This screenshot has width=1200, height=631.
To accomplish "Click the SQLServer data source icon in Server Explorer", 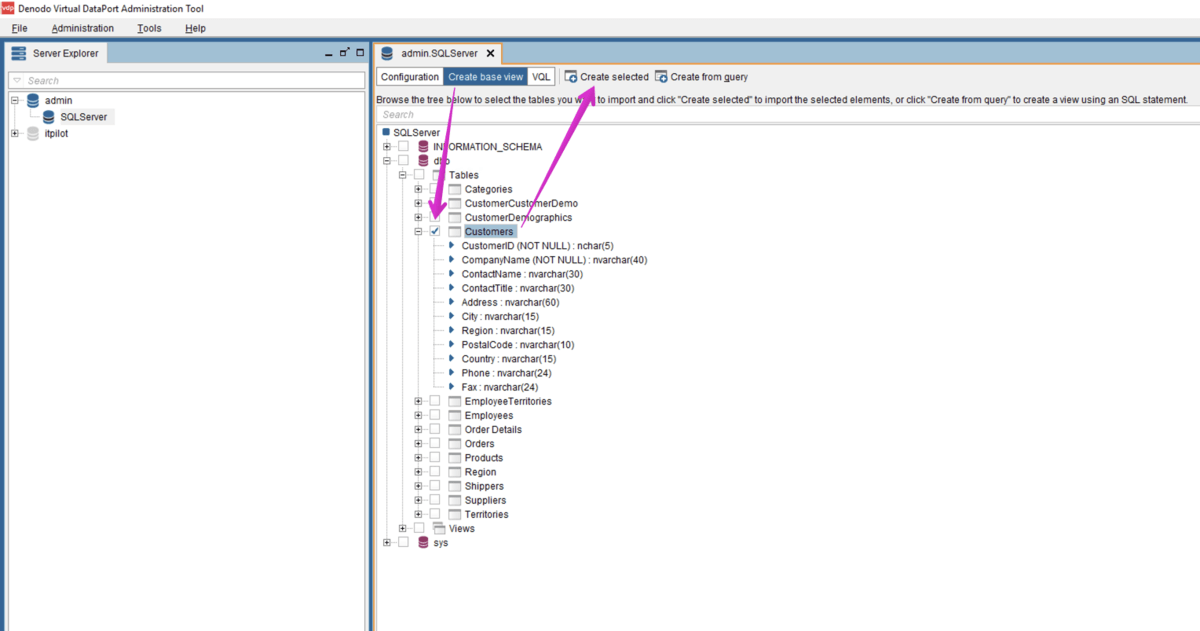I will tap(50, 117).
